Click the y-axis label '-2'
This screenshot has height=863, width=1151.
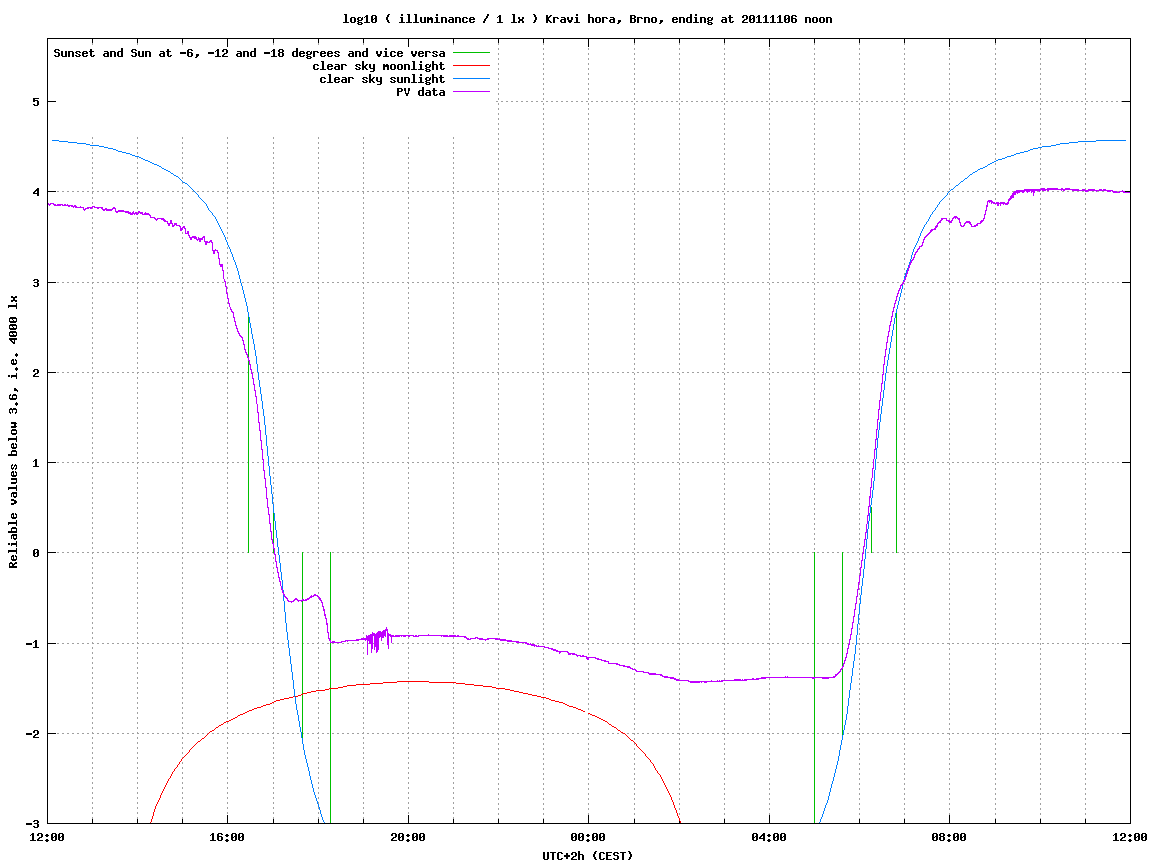pos(32,734)
